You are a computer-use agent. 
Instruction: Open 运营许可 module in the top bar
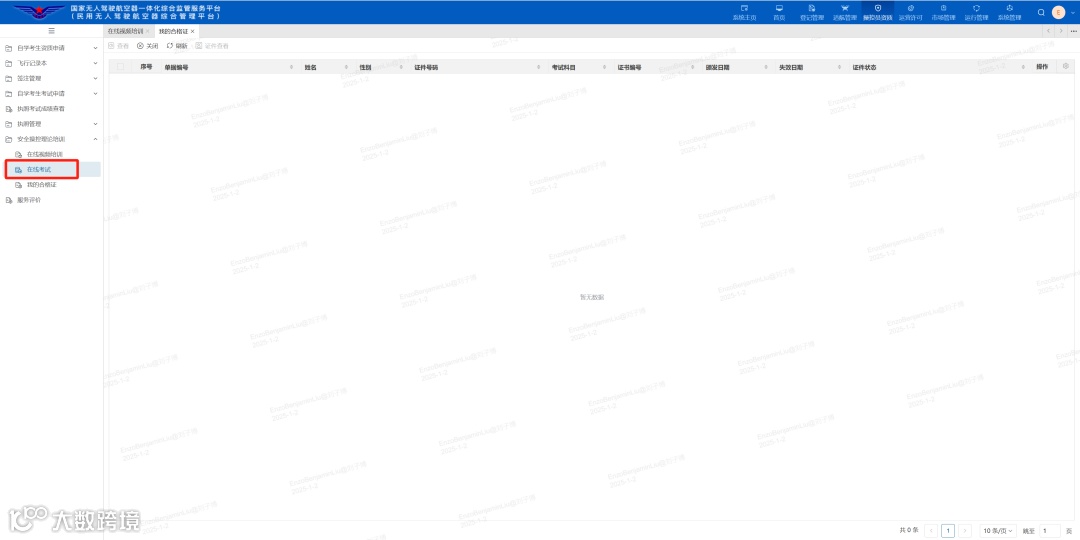[x=911, y=12]
